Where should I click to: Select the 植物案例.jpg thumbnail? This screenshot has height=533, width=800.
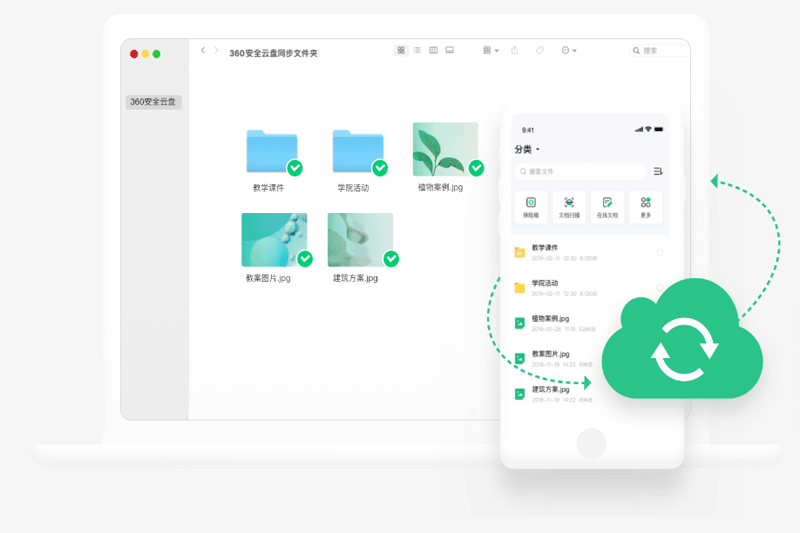coord(445,150)
